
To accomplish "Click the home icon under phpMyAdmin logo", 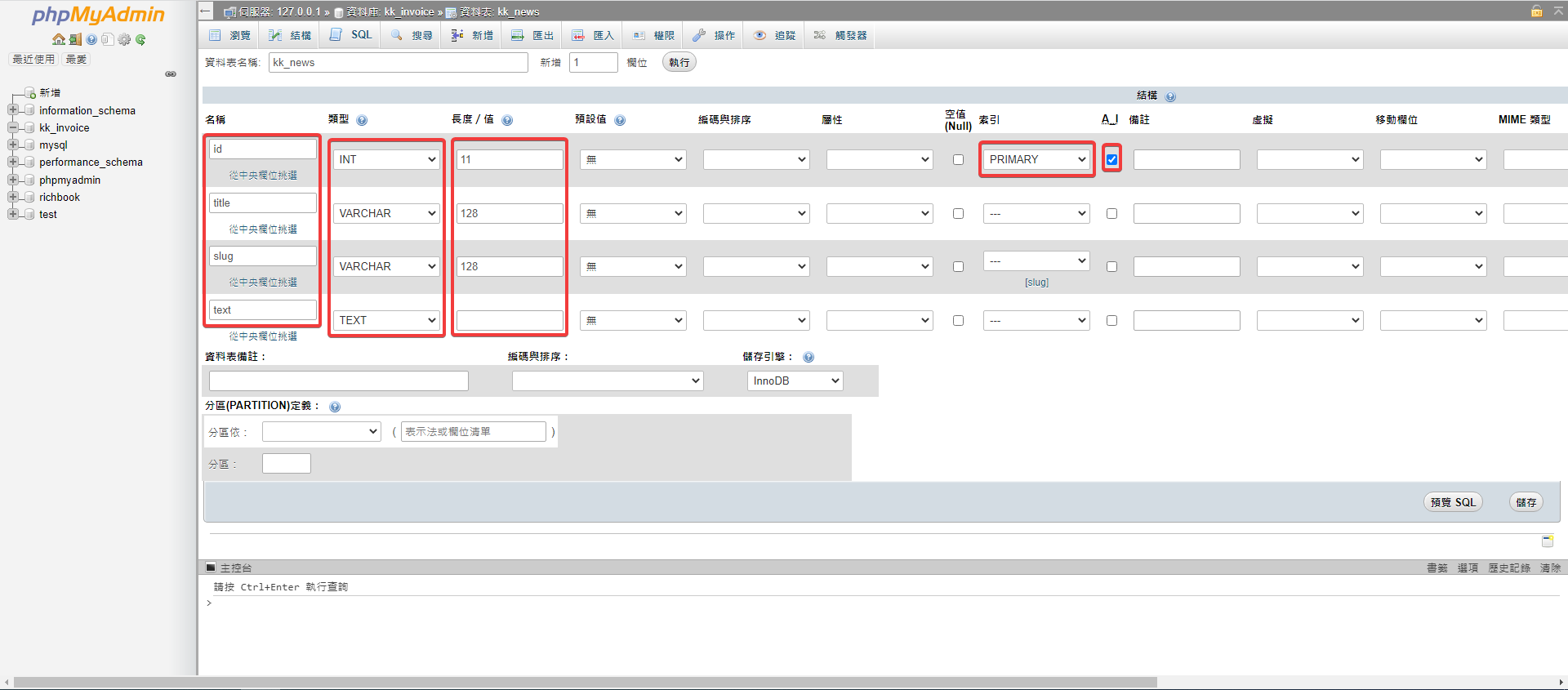I will click(58, 39).
